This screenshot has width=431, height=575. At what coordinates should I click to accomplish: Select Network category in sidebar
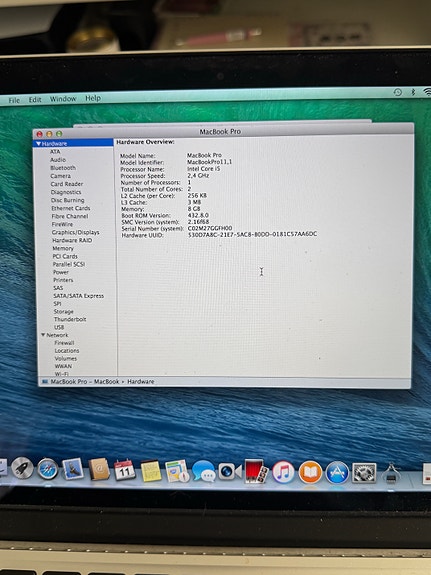(57, 335)
